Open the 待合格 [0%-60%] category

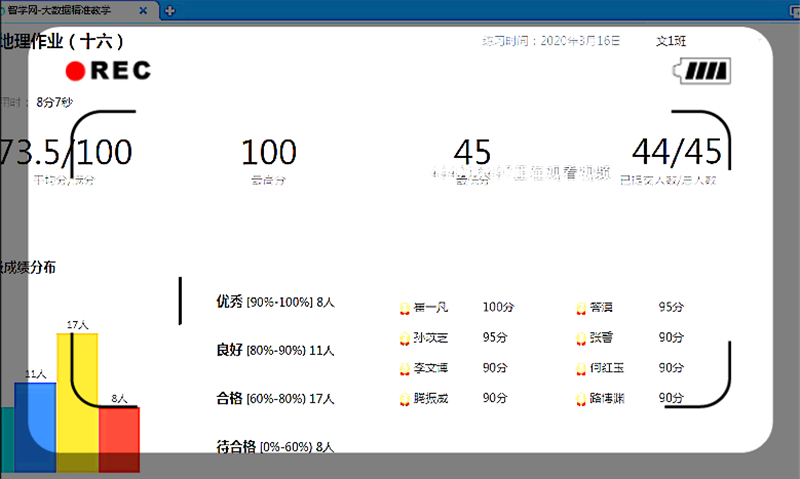(x=275, y=447)
